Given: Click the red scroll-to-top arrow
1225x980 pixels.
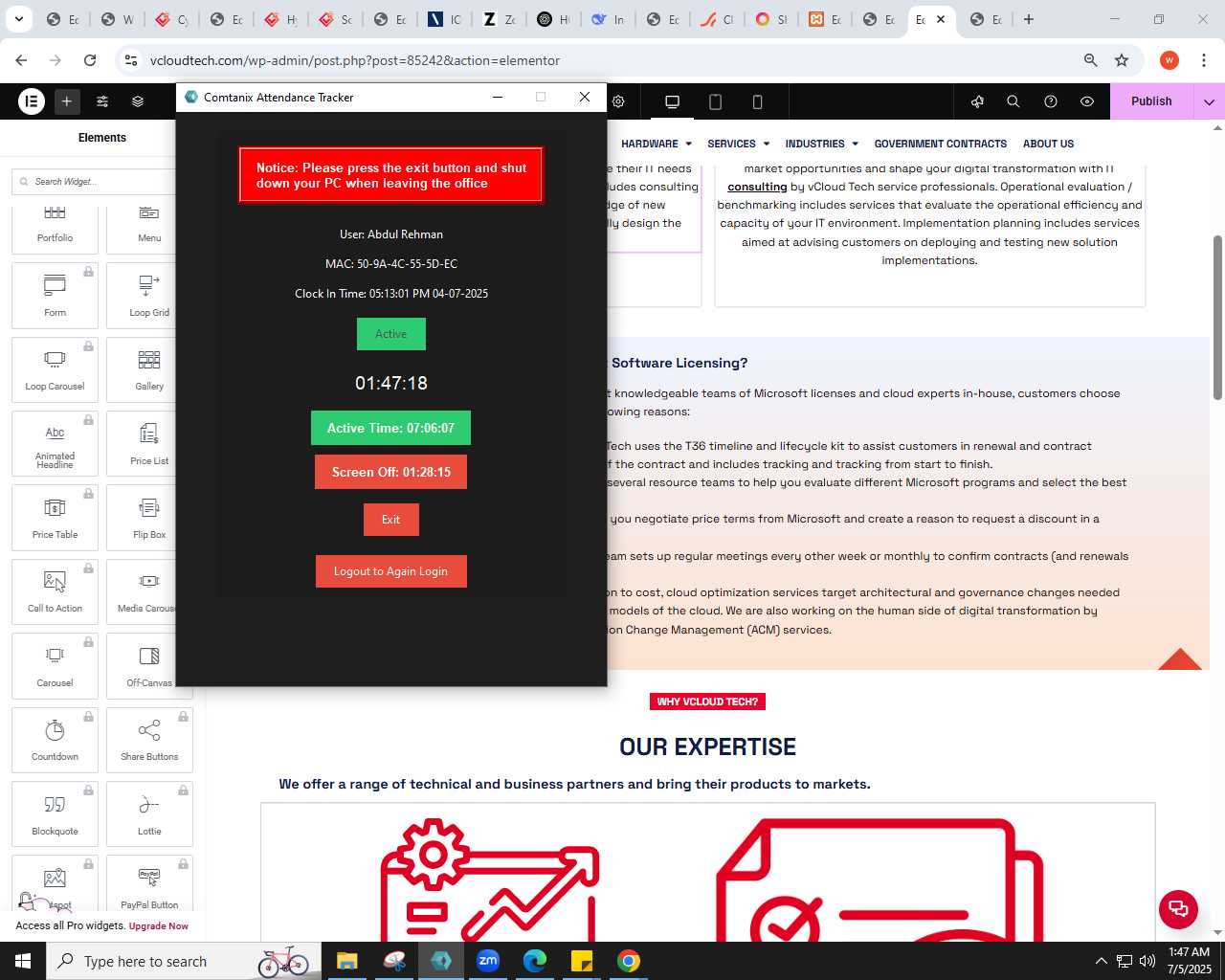Looking at the screenshot, I should 1179,659.
